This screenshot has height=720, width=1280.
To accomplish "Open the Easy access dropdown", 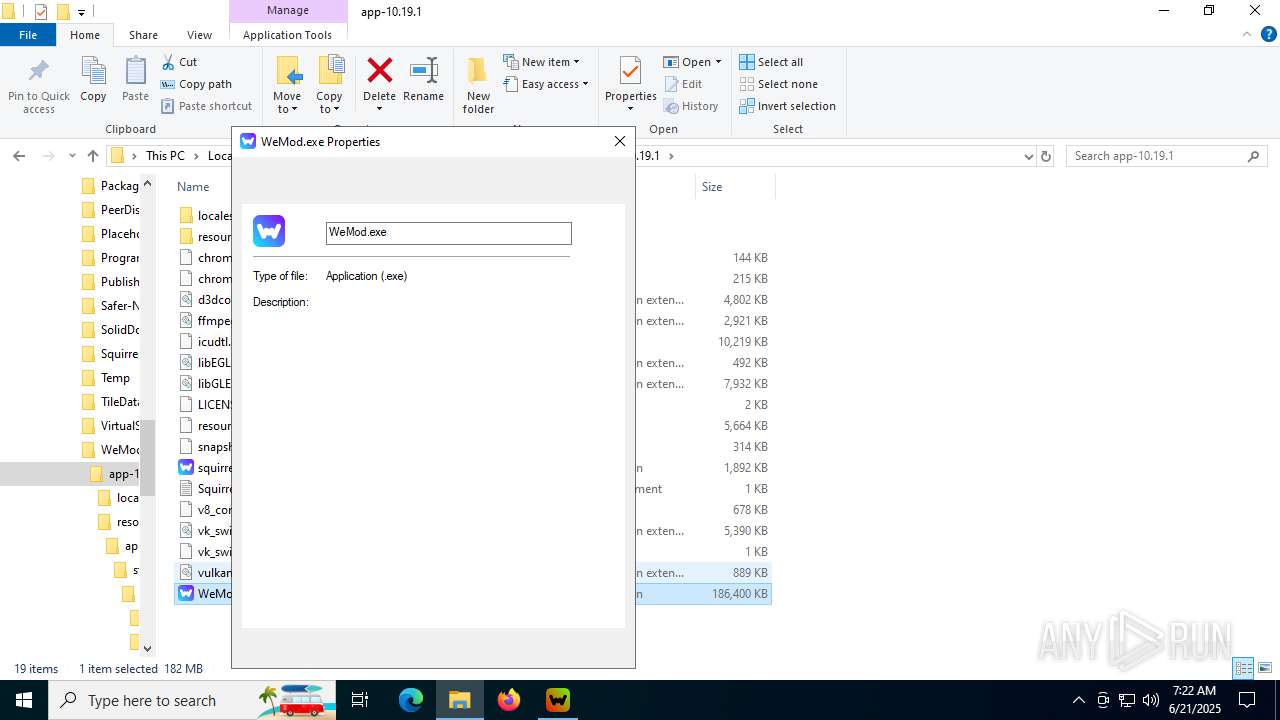I will tap(545, 84).
